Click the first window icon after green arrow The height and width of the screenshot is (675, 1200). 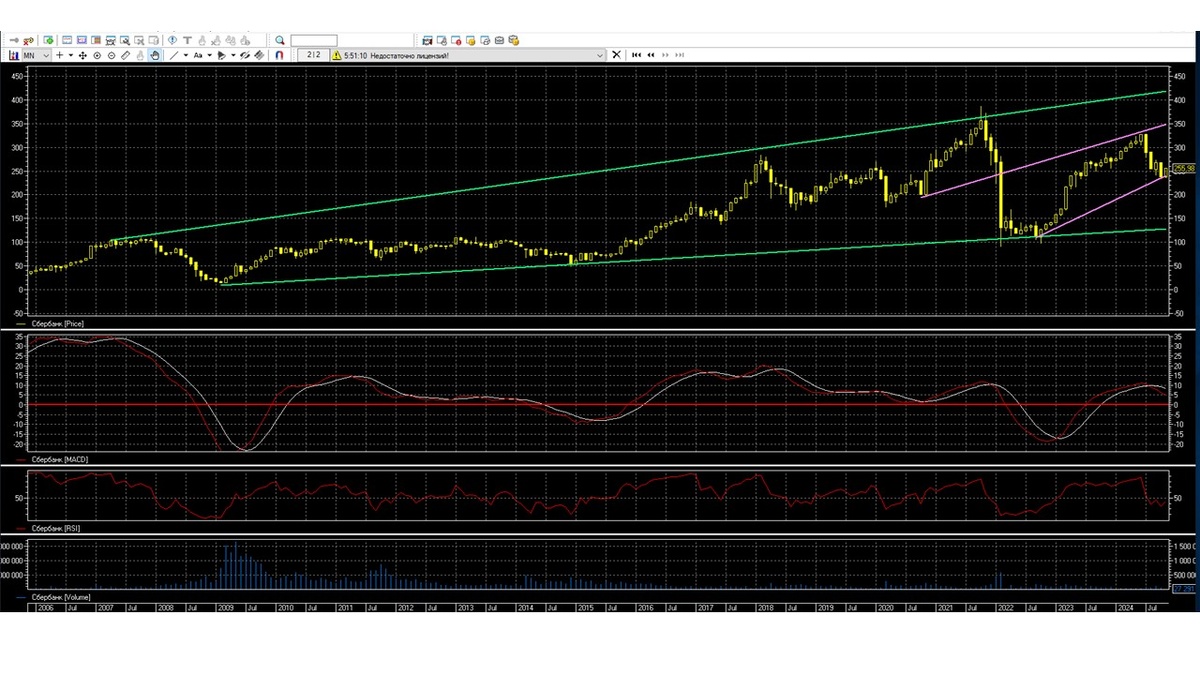67,40
